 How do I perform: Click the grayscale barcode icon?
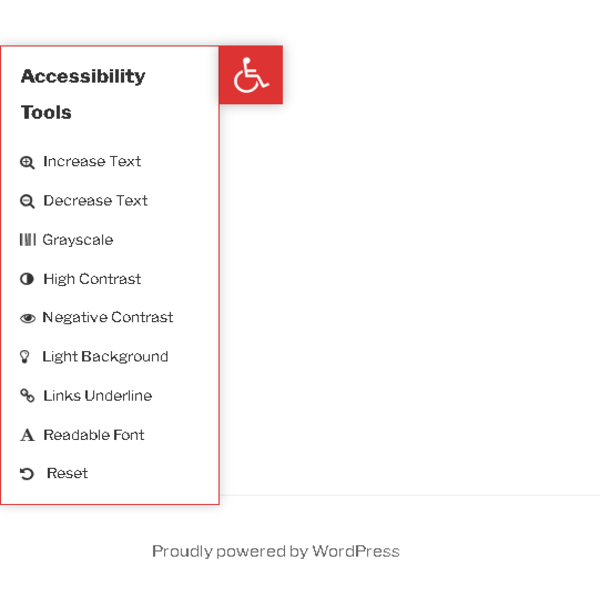[x=28, y=240]
